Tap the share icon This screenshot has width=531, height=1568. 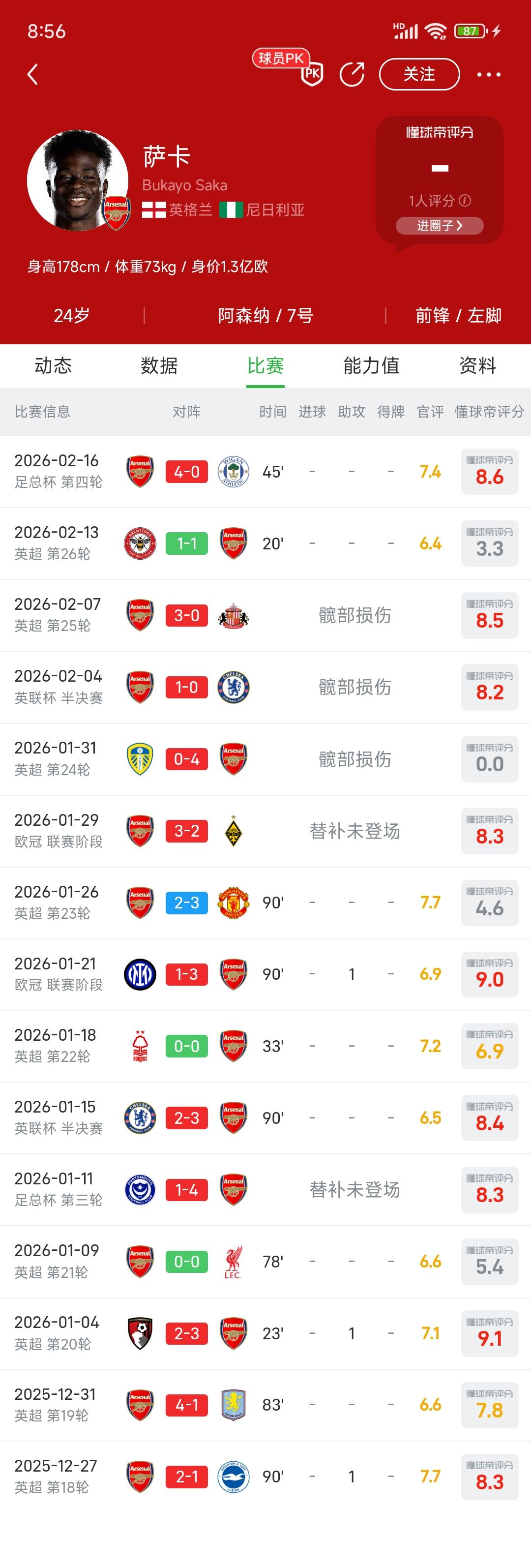[352, 74]
